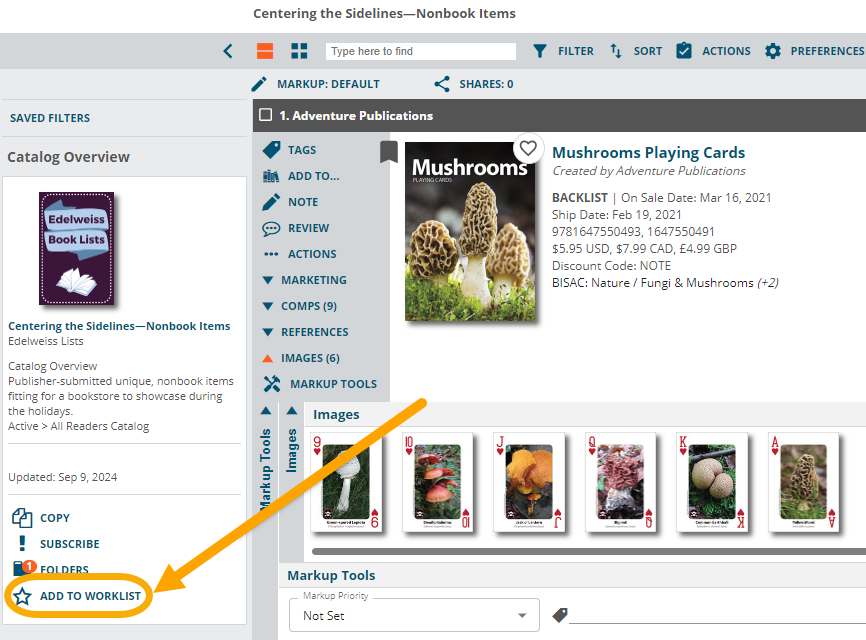Open the ACTIONS toolbar menu label
Image resolution: width=866 pixels, height=640 pixels.
tap(726, 51)
